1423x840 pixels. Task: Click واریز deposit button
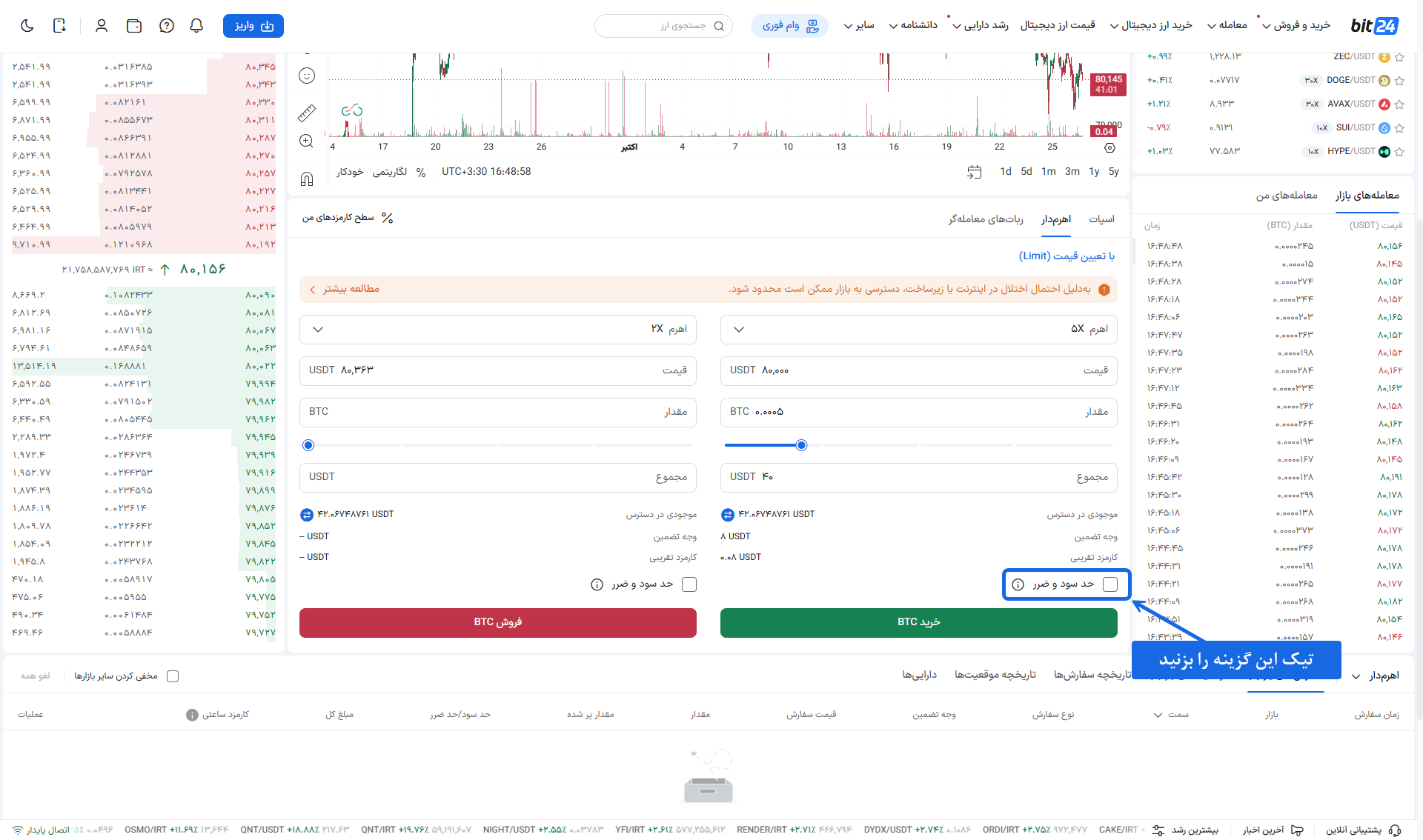pos(253,26)
